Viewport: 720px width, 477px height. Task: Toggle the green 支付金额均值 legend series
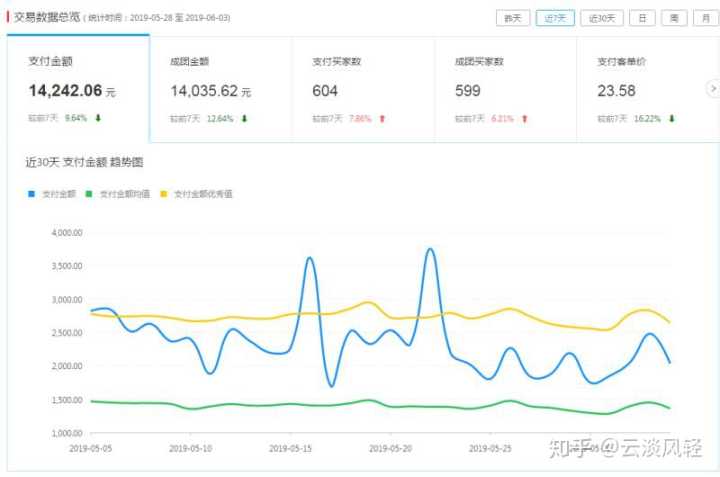coord(122,194)
